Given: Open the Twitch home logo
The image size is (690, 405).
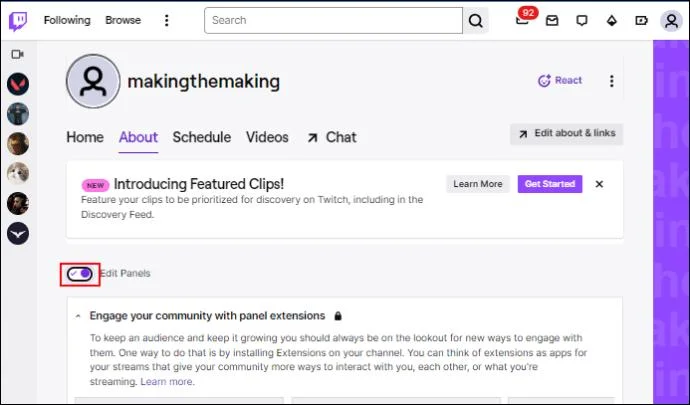Looking at the screenshot, I should (18, 21).
